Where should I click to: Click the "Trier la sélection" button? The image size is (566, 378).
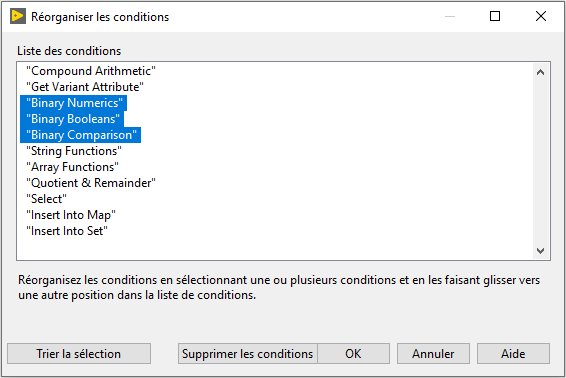coord(79,353)
